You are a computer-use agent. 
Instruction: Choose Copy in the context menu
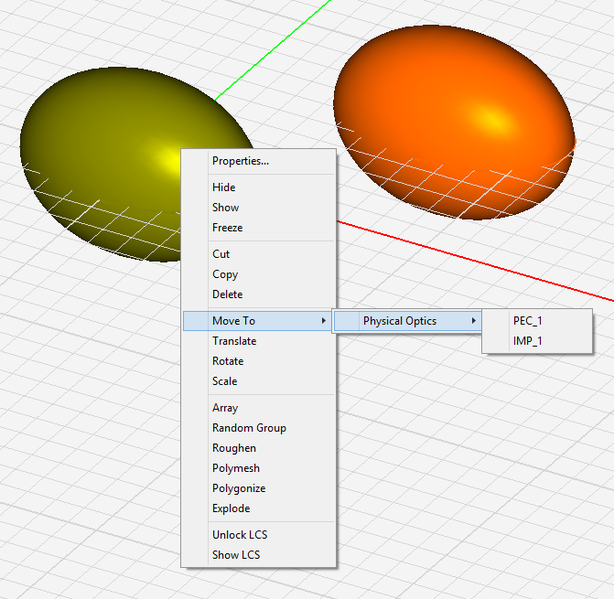coord(225,274)
